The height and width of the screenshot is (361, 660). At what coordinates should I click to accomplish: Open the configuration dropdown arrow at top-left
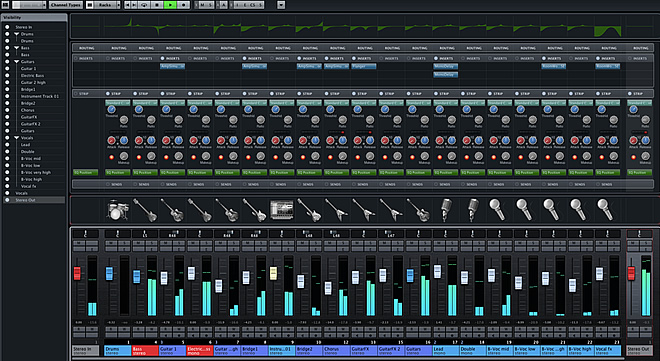pos(44,5)
